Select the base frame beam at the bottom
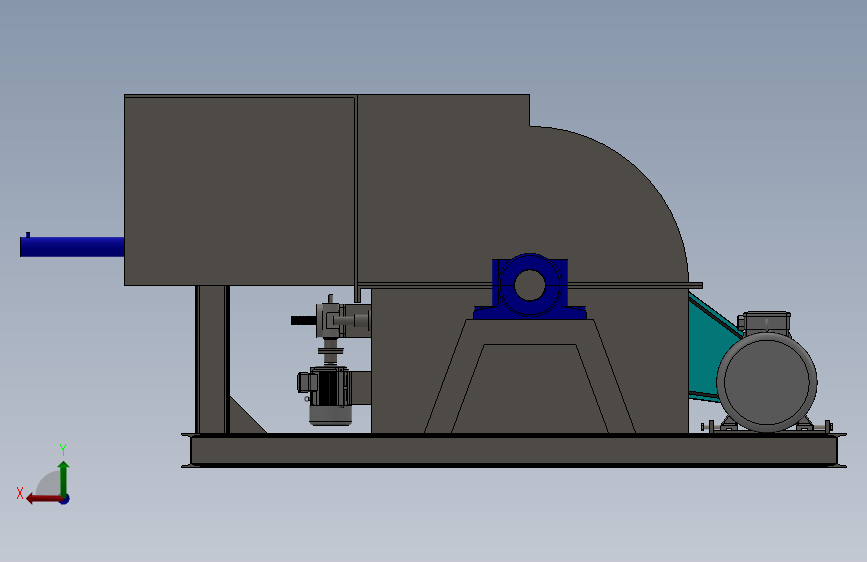Image resolution: width=867 pixels, height=562 pixels. (x=514, y=451)
